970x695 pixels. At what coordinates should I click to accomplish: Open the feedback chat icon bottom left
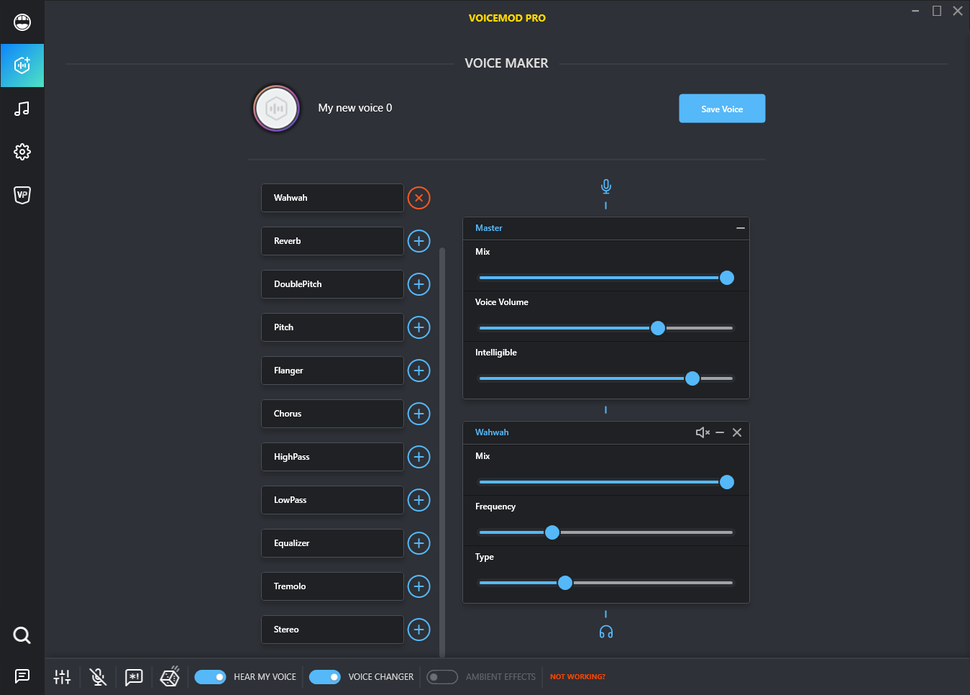pos(22,676)
